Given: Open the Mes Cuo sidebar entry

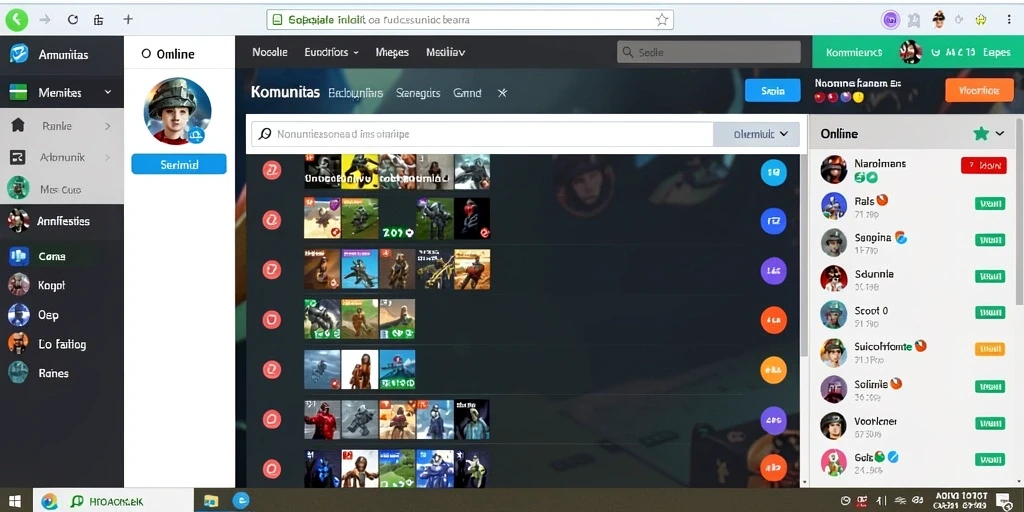Looking at the screenshot, I should click(61, 189).
